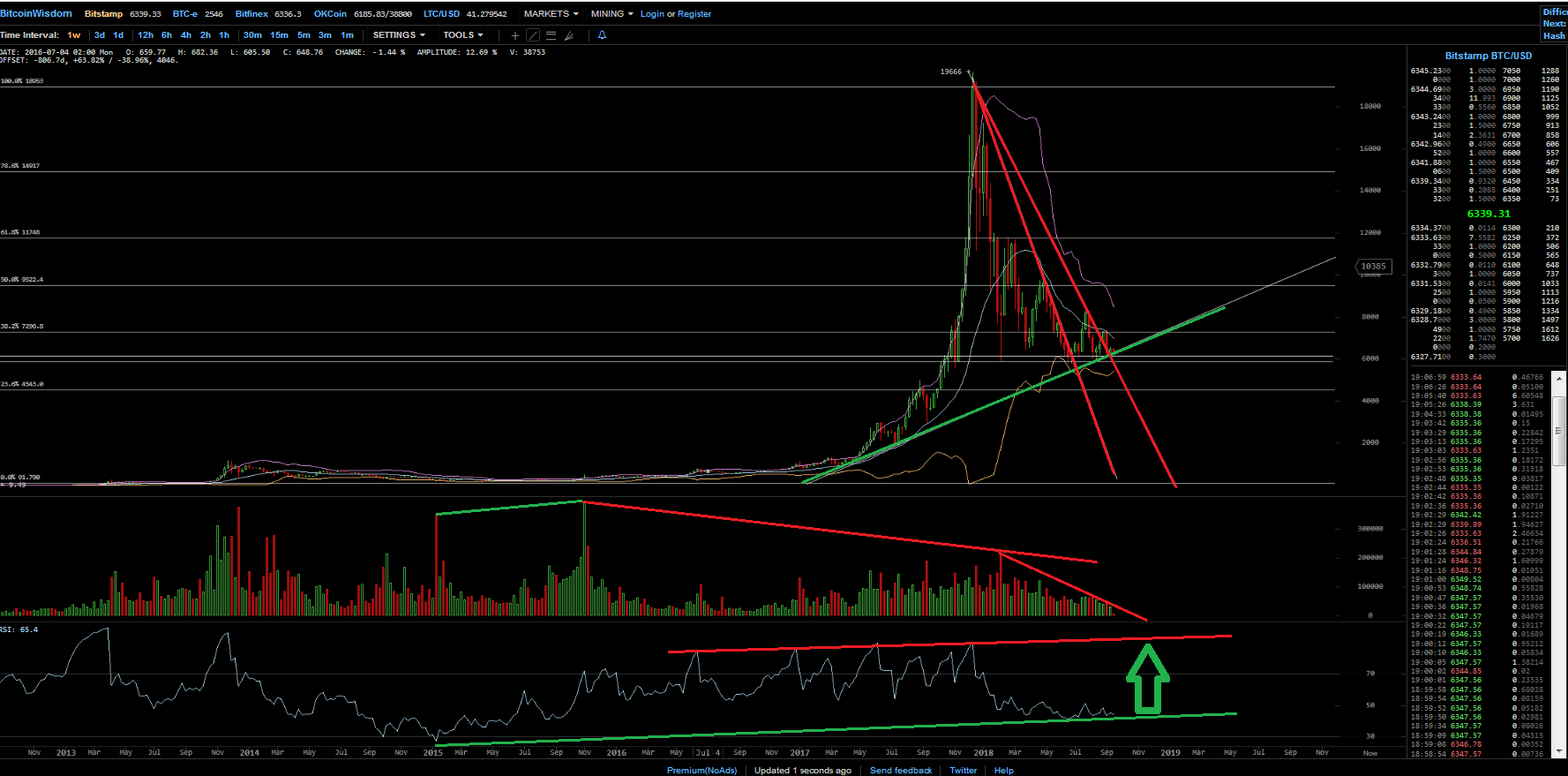Click the Send feedback footer link
The width and height of the screenshot is (1568, 776).
pyautogui.click(x=901, y=771)
